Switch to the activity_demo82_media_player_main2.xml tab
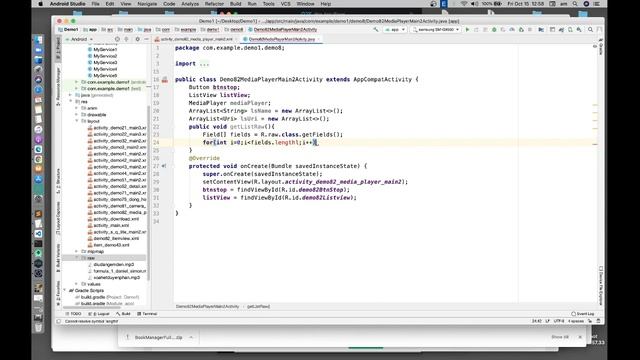 click(x=196, y=39)
